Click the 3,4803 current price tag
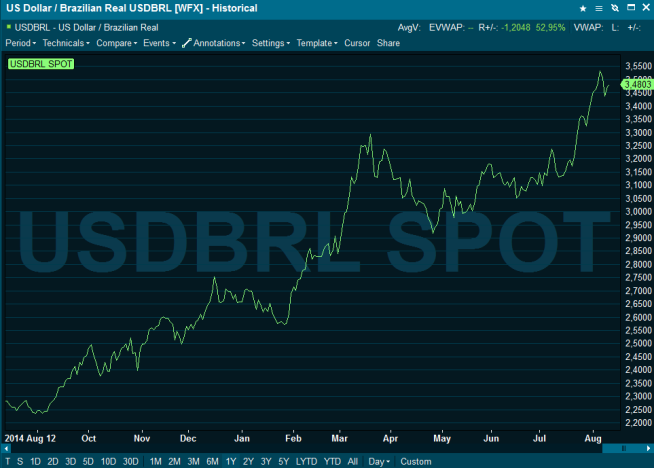 click(637, 85)
